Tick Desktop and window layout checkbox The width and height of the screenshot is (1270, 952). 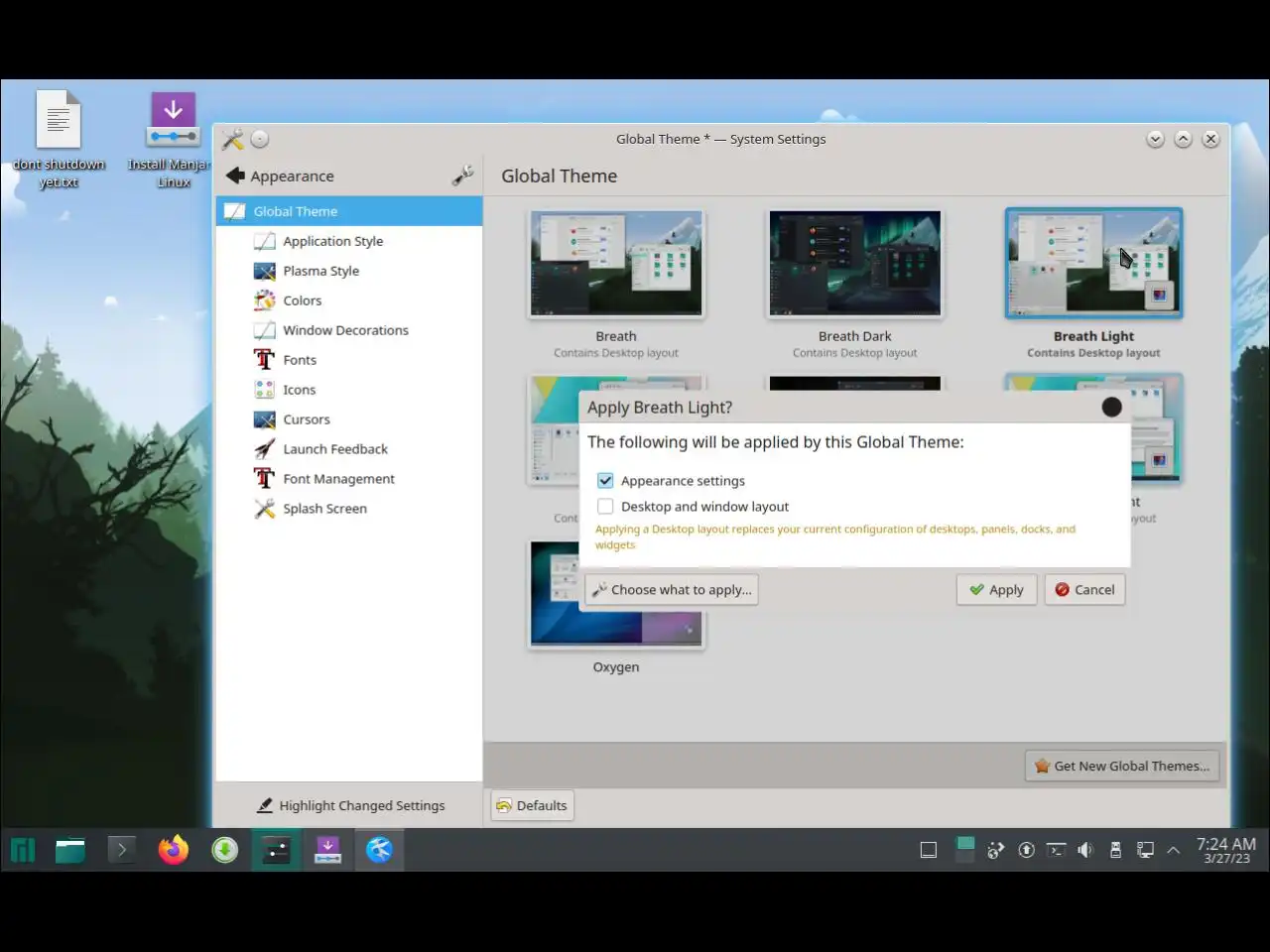(605, 506)
